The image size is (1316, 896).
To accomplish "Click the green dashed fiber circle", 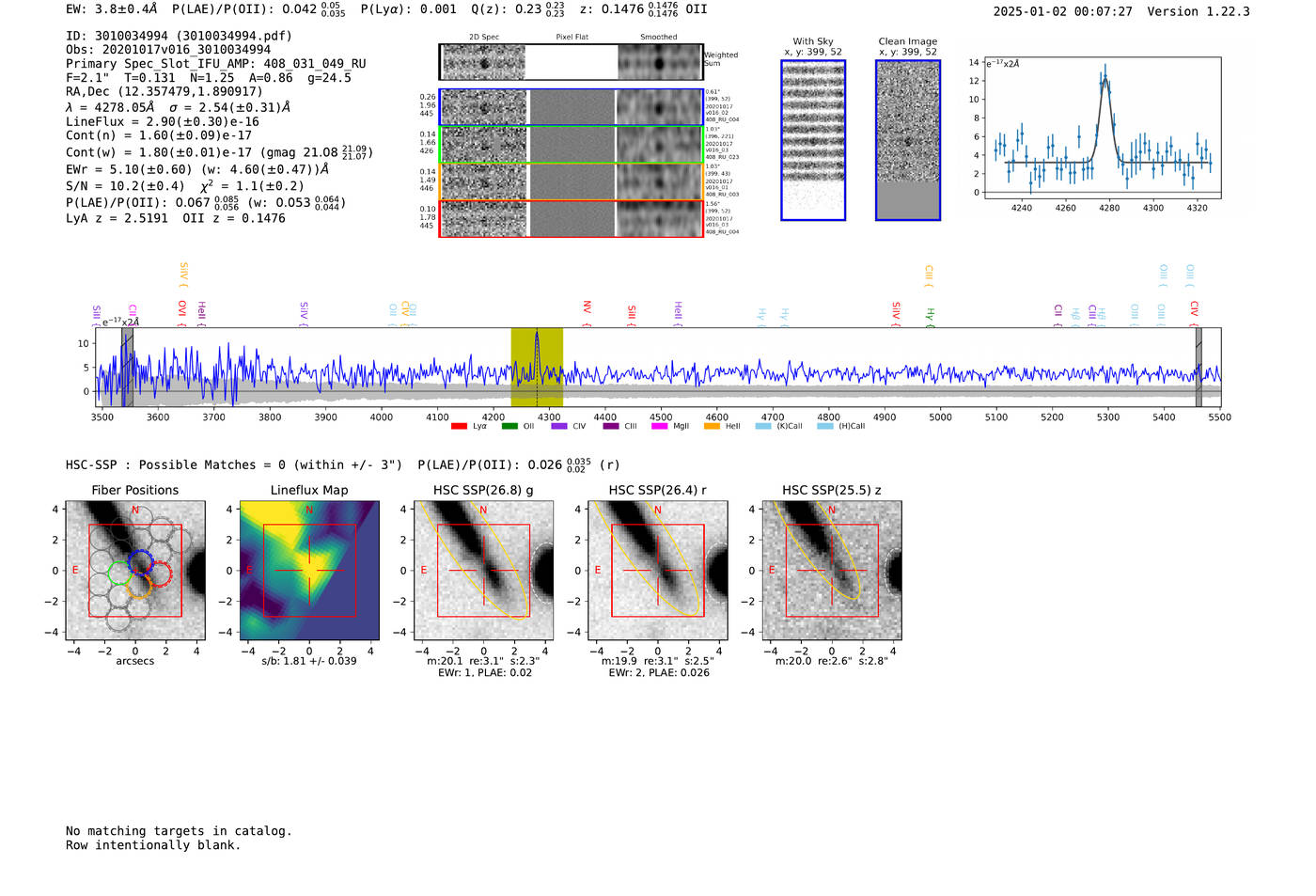I will pyautogui.click(x=119, y=574).
